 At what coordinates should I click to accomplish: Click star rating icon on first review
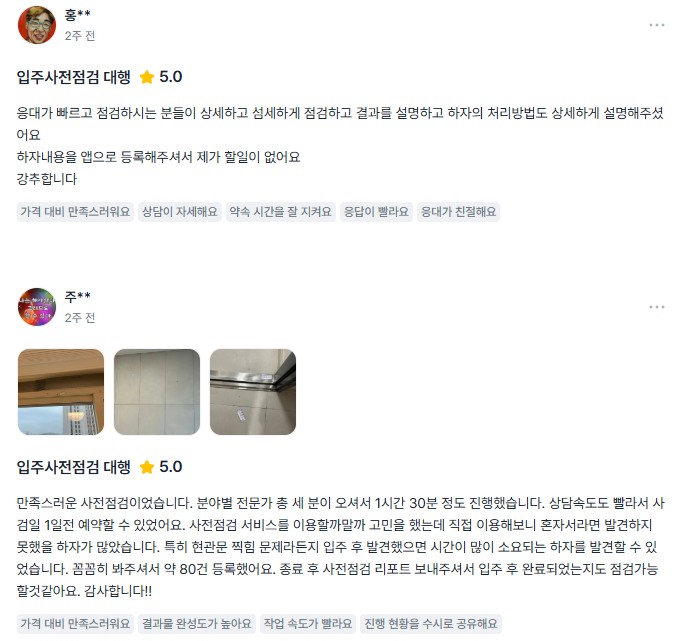(147, 77)
